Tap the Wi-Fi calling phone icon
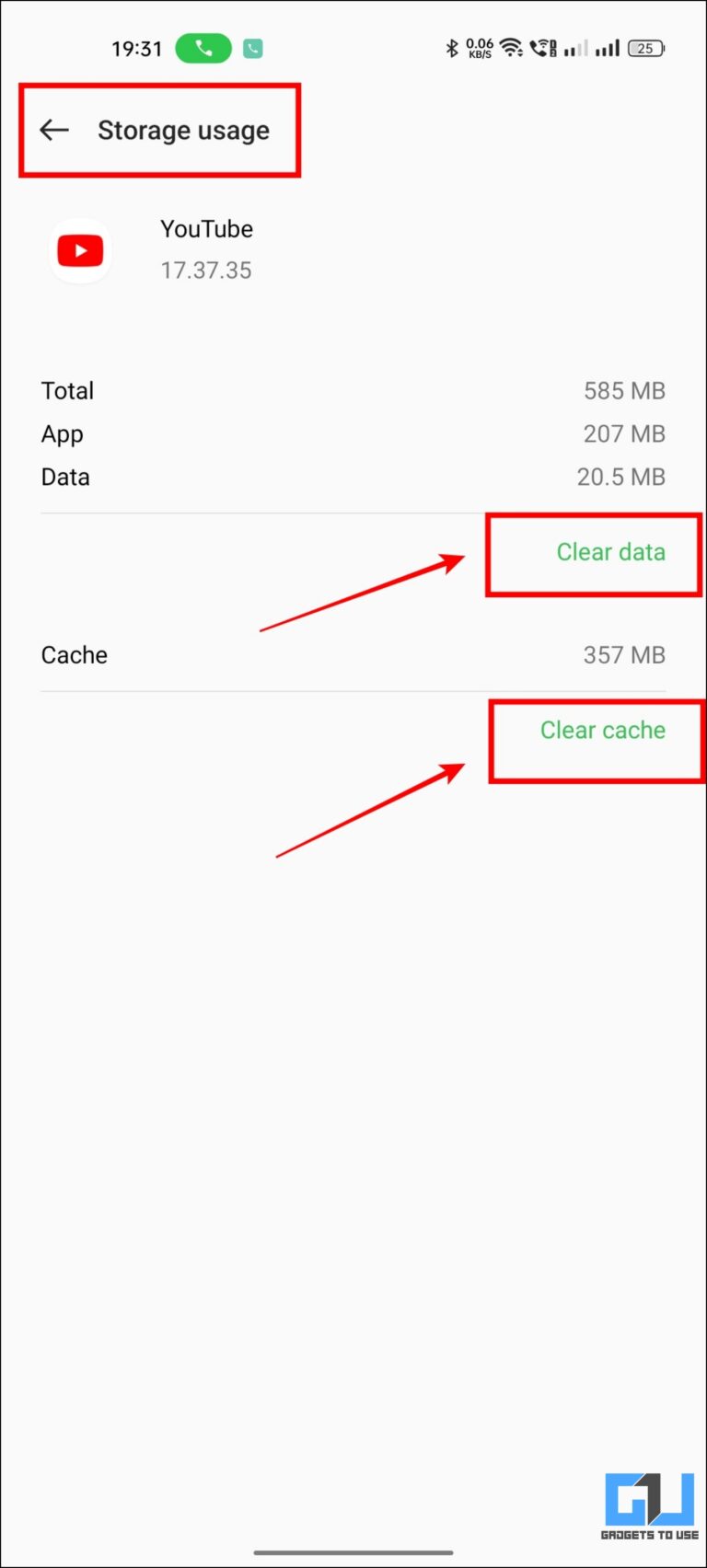The image size is (707, 1568). pos(540,48)
